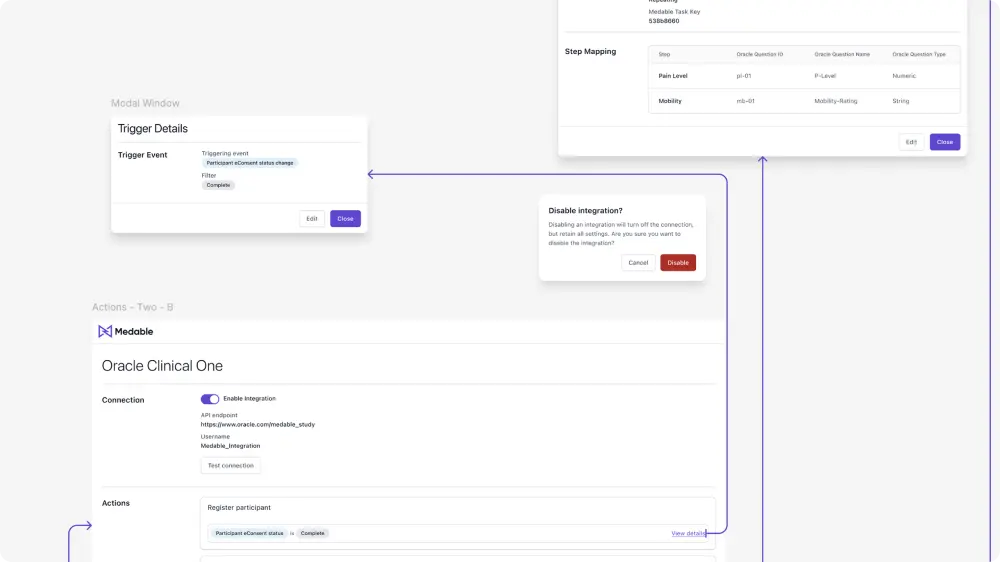Click the Modal Window frame label

point(145,103)
